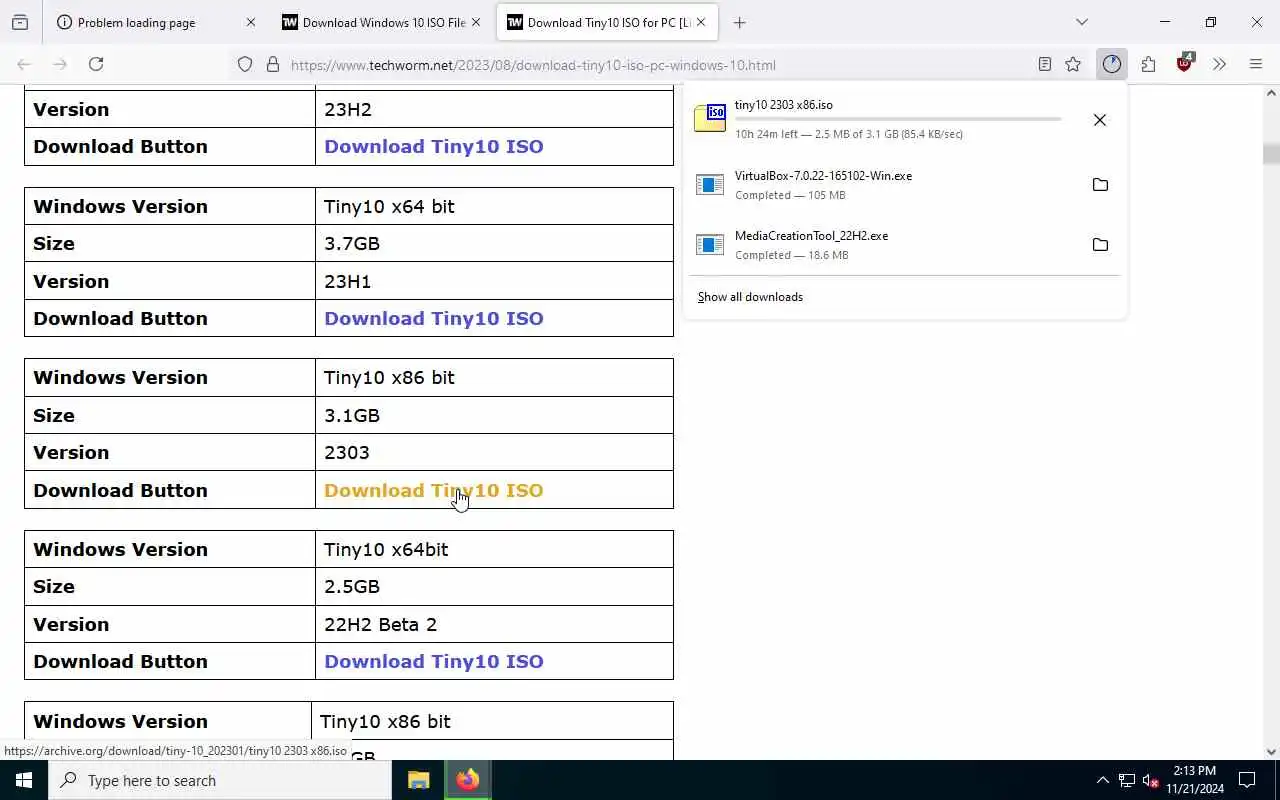This screenshot has width=1280, height=800.
Task: List all tabs dropdown arrow
Action: tap(1081, 22)
